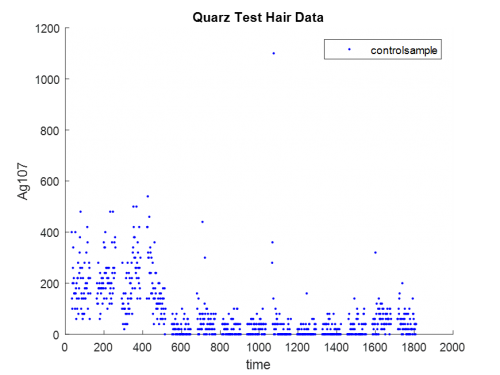Select the 1400 tick label on x-axis
This screenshot has height=375, width=500.
pyautogui.click(x=336, y=347)
